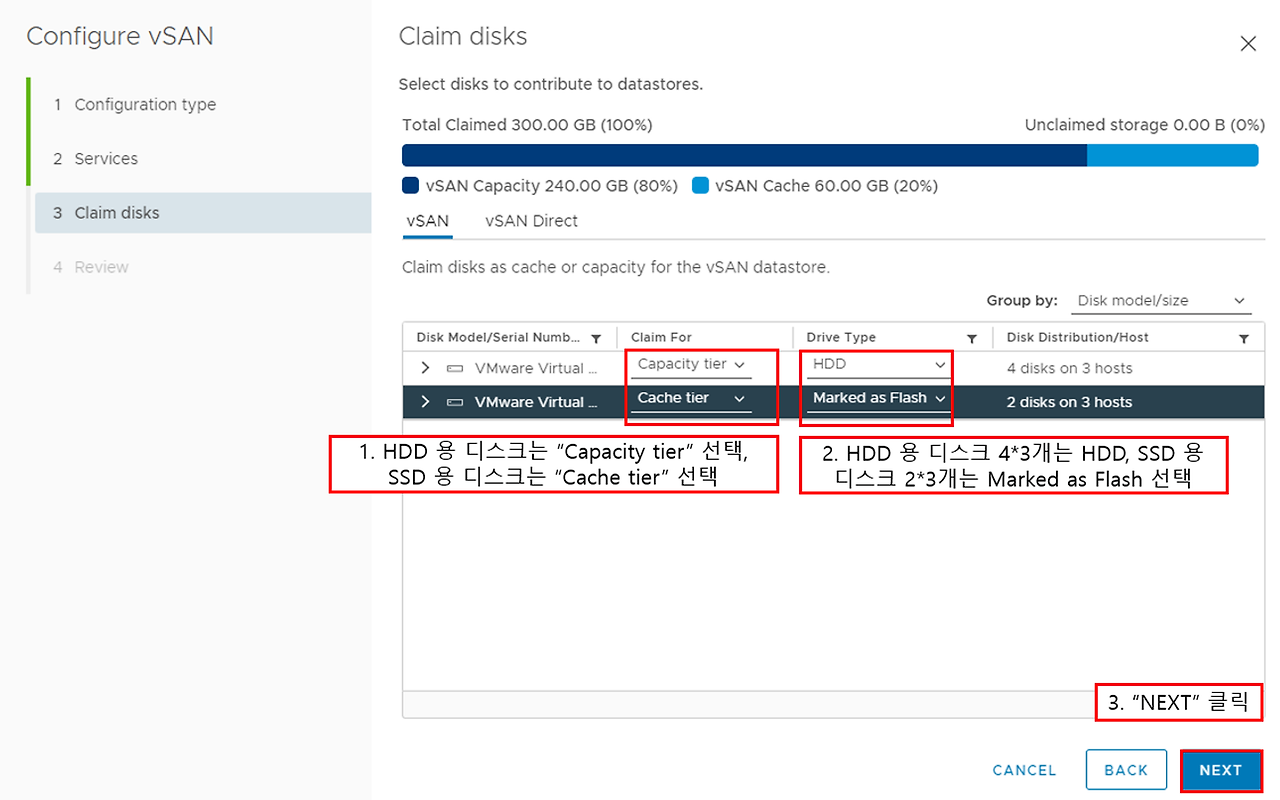Switch to the vSAN tab
The height and width of the screenshot is (800, 1280).
[x=427, y=221]
